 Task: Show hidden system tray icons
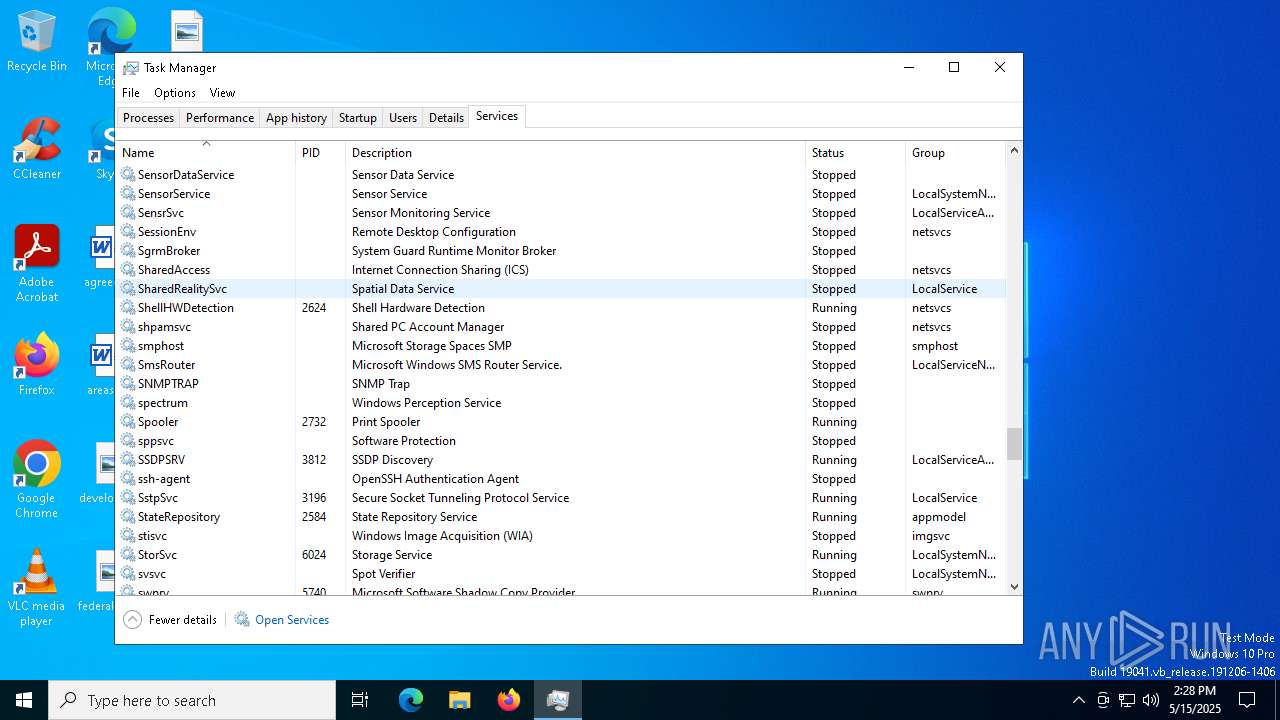click(x=1078, y=700)
